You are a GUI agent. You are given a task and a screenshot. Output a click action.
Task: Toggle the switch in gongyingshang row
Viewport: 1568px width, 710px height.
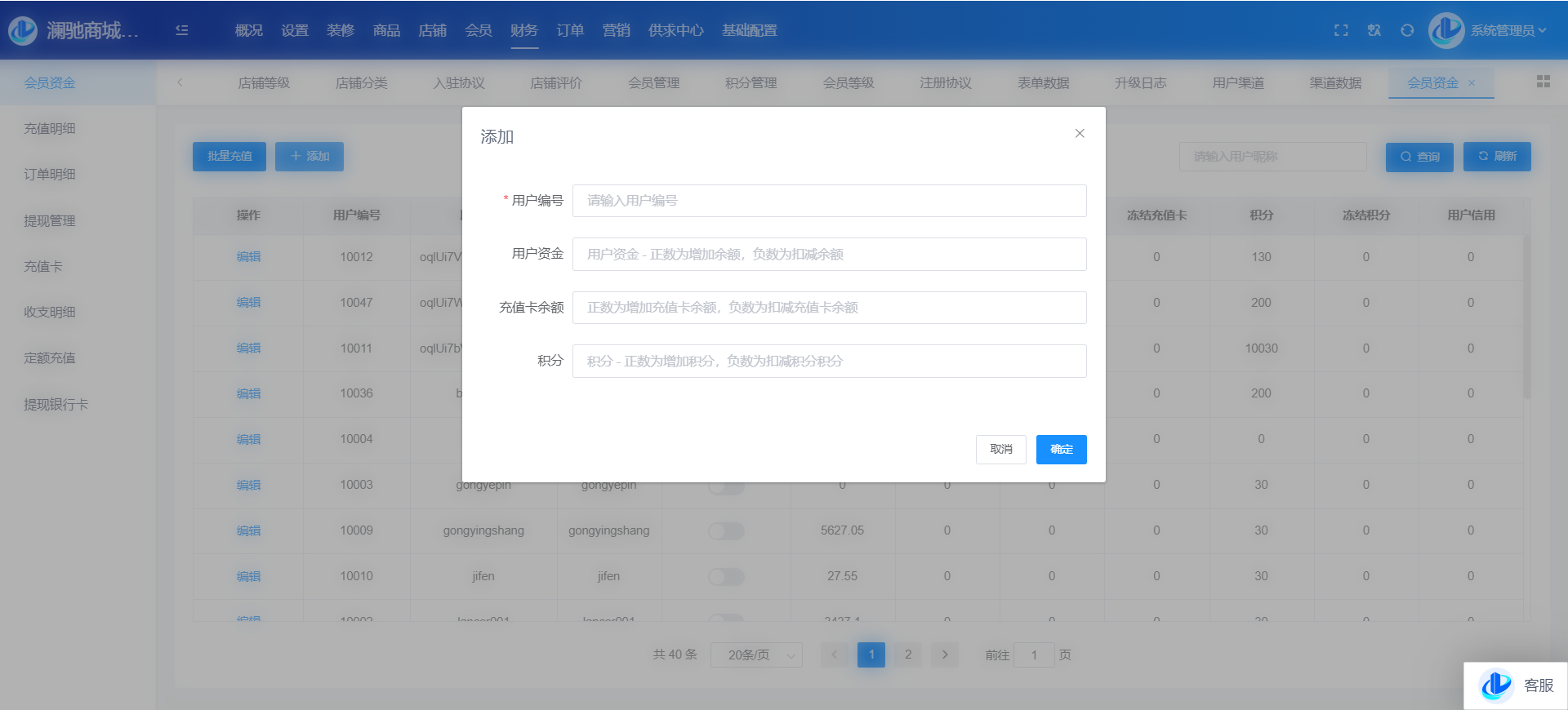point(726,531)
